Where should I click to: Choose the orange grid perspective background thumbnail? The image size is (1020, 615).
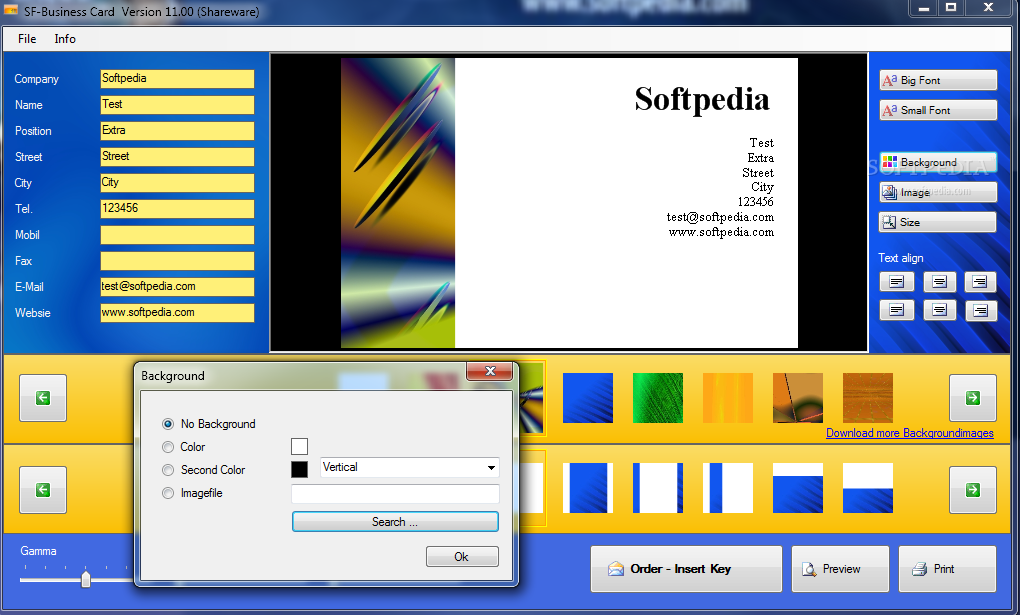point(868,398)
